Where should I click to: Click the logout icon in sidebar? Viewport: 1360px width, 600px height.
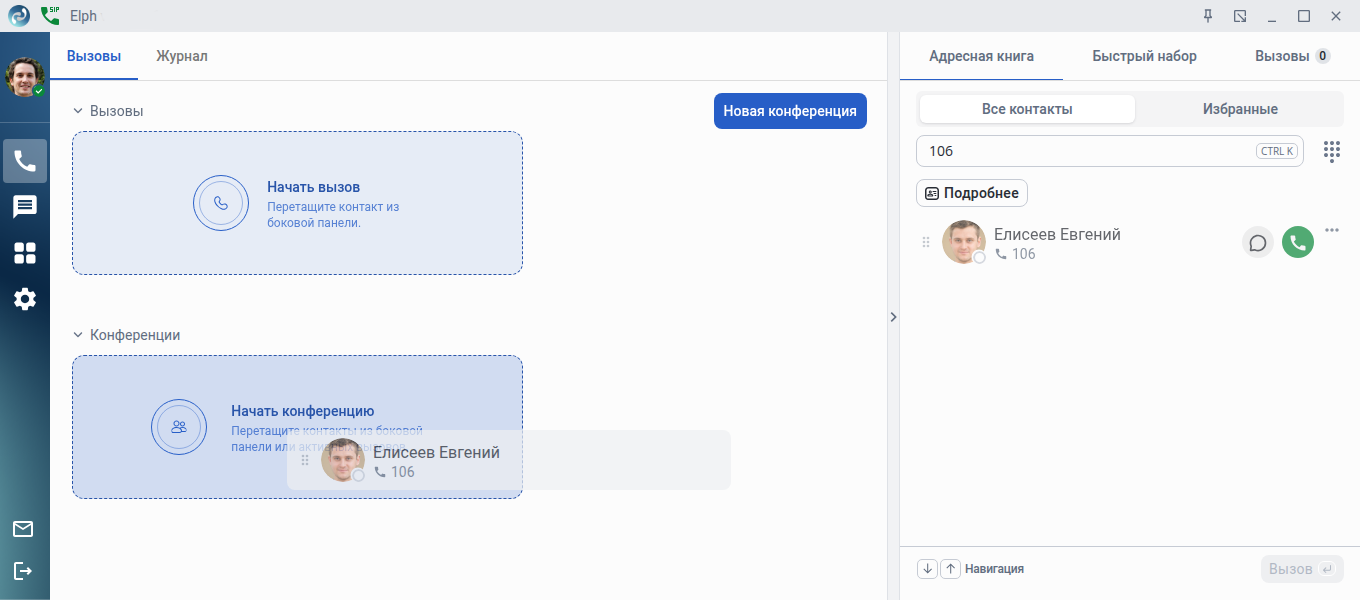[x=23, y=571]
